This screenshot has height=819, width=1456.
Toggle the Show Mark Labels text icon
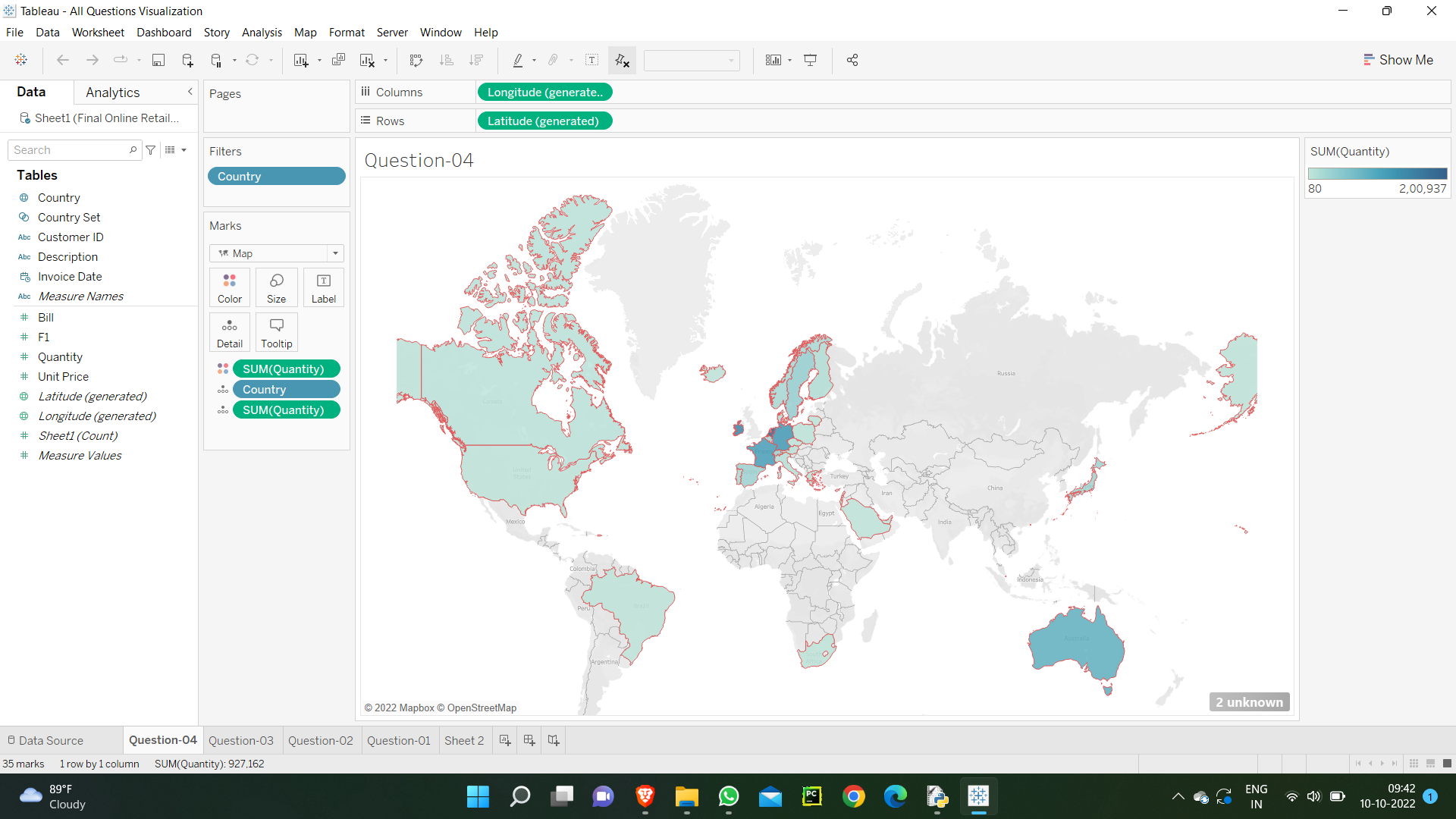pos(592,60)
